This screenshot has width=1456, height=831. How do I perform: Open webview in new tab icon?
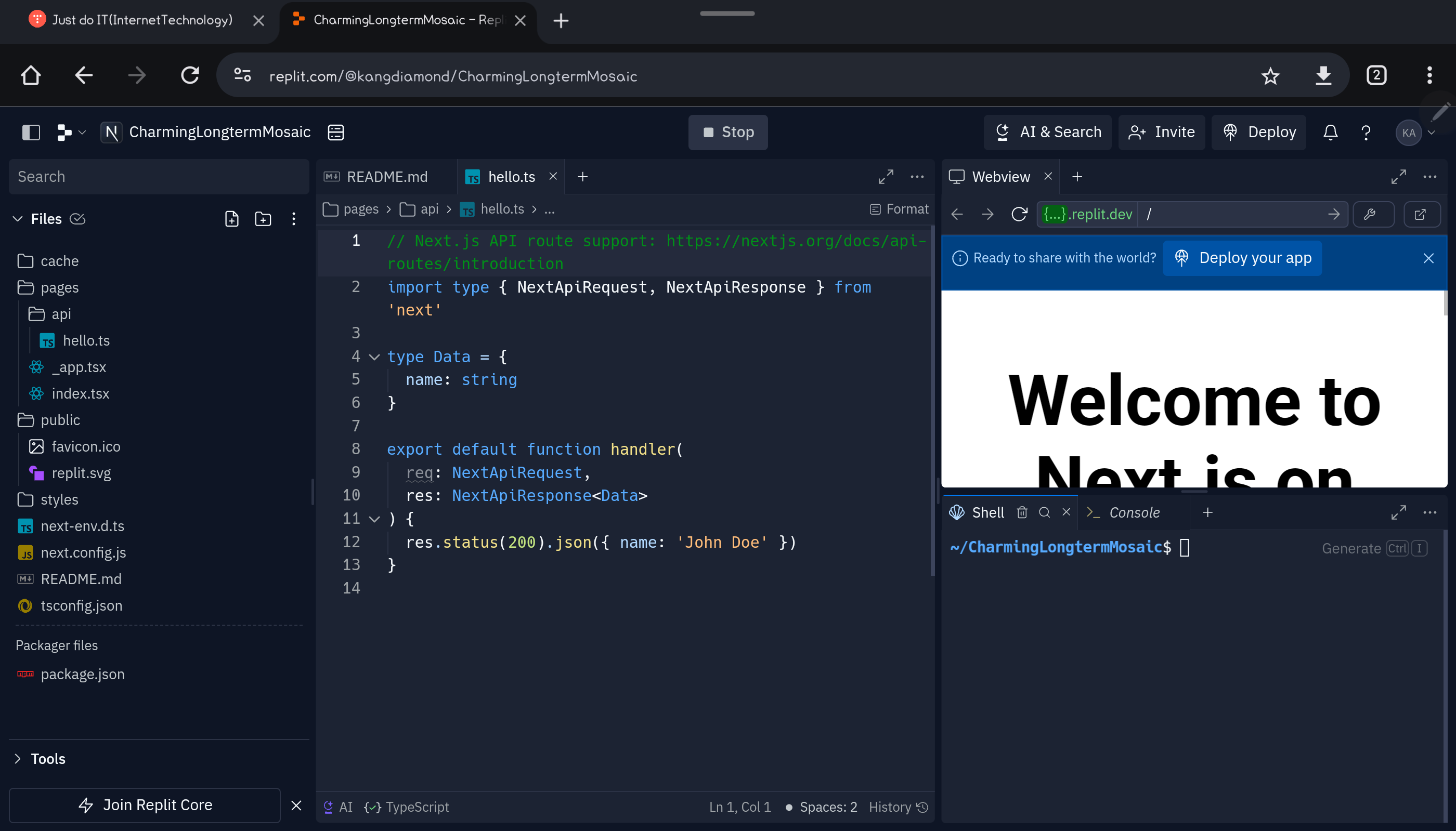[1421, 214]
